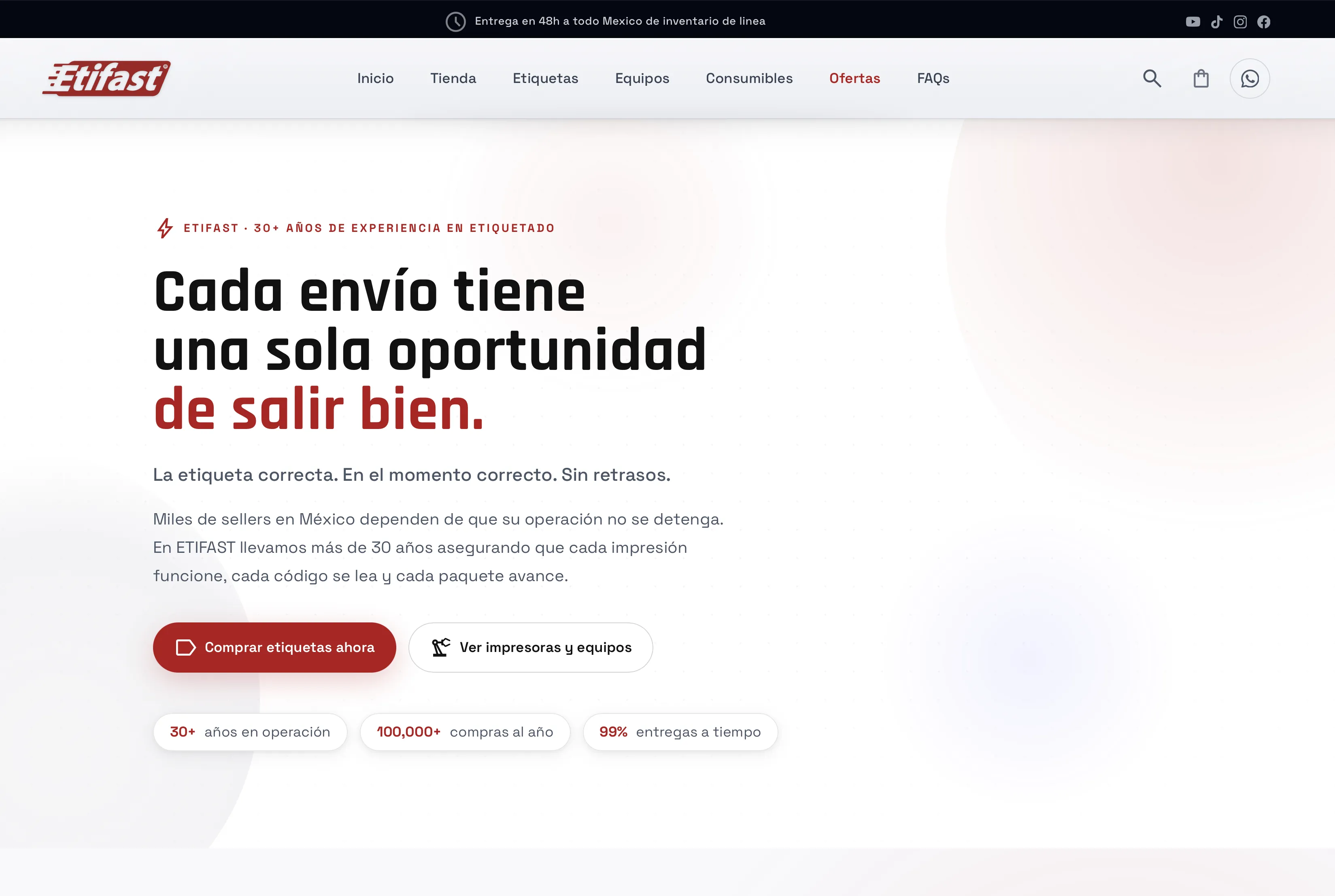
Task: Select Ofertas in the navigation
Action: coord(855,78)
